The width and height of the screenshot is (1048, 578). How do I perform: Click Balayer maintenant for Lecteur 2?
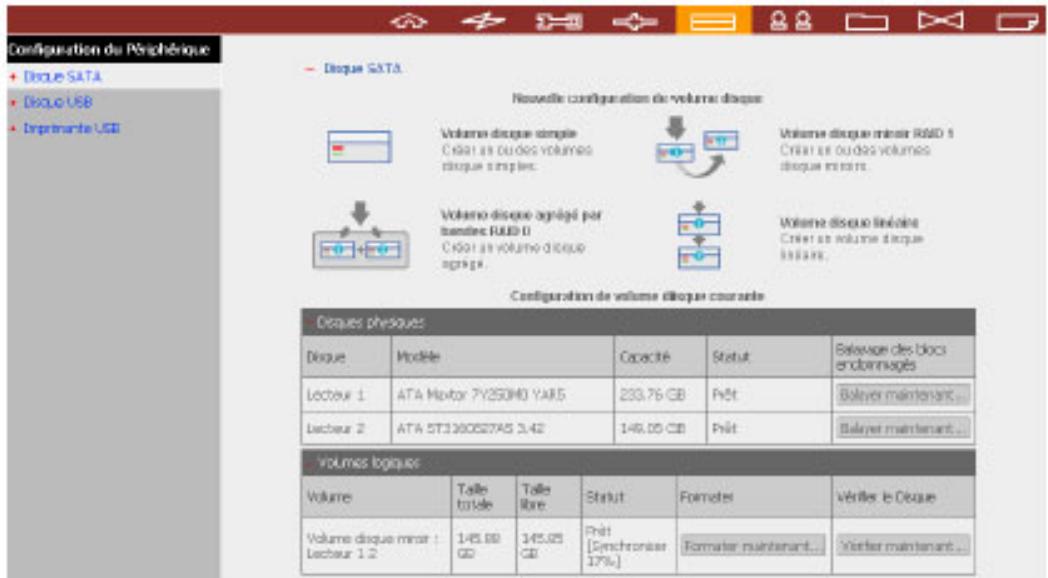(x=902, y=428)
